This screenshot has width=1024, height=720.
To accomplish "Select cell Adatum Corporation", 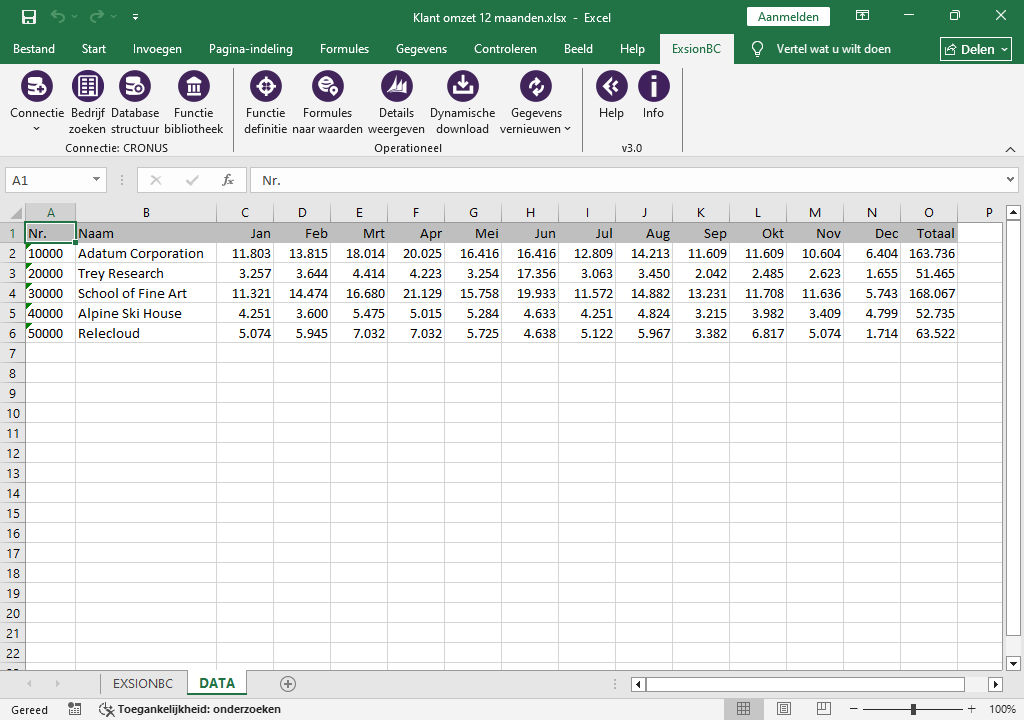I will coord(146,254).
